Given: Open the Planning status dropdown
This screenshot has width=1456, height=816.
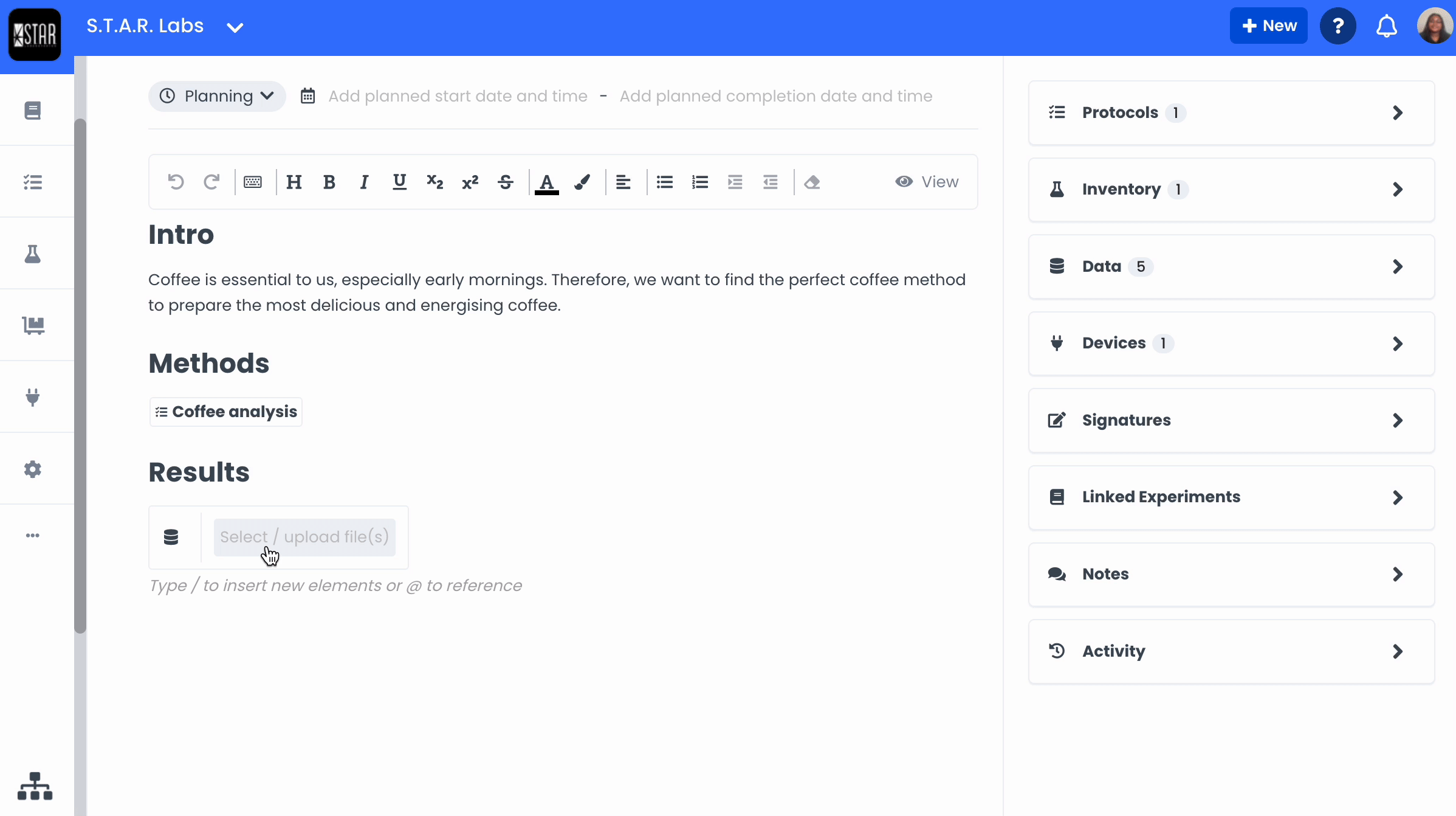Looking at the screenshot, I should (x=217, y=96).
